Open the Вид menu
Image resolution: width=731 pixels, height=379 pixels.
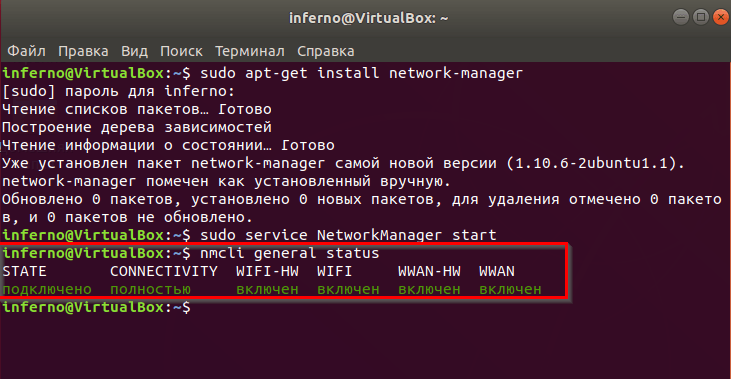pos(135,51)
